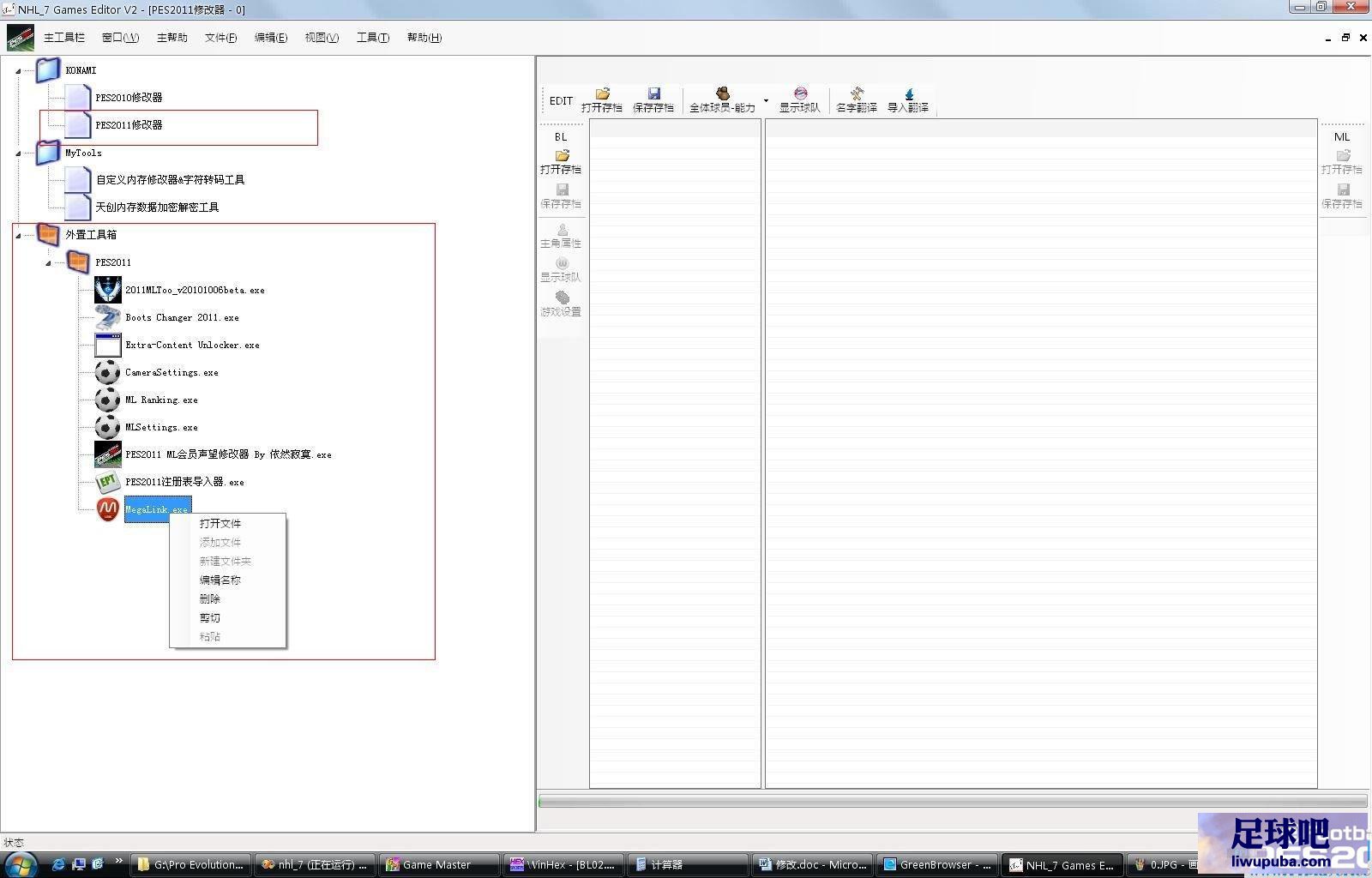Click the PES2011 orange subfolder icon
1372x878 pixels.
click(x=78, y=262)
